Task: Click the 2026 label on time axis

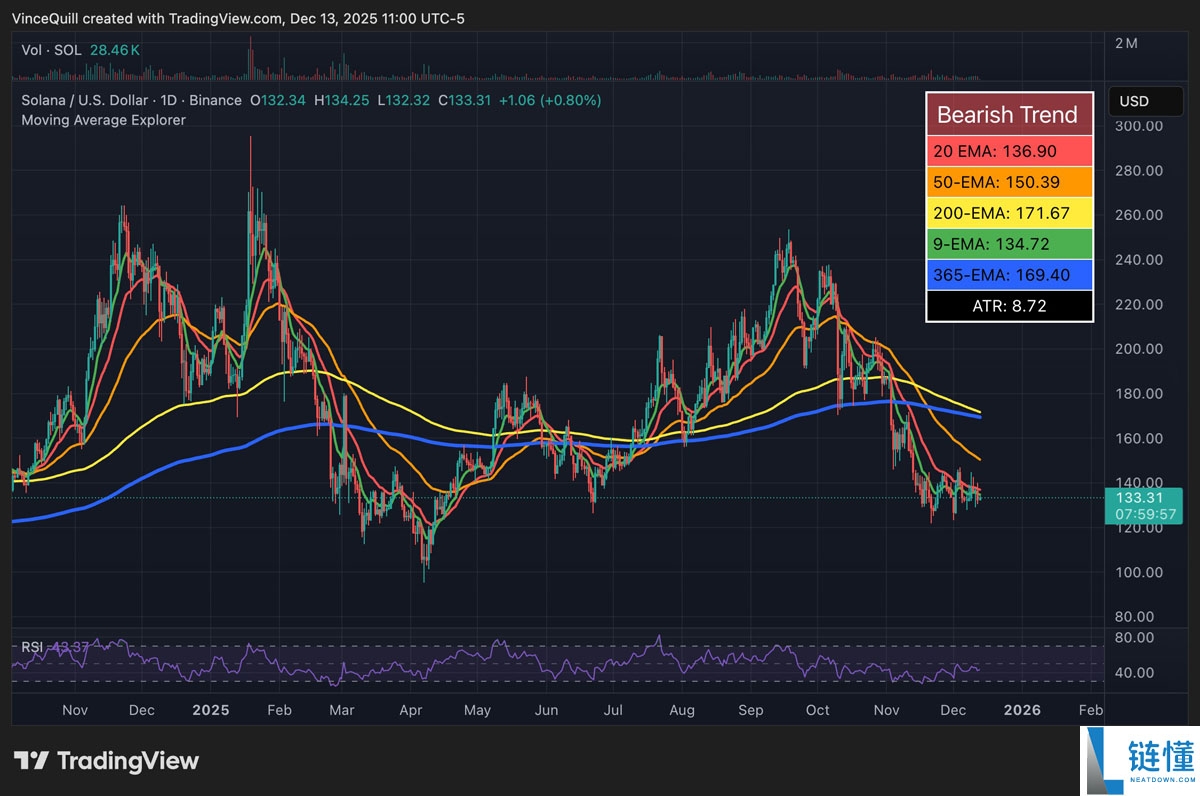Action: click(1022, 710)
